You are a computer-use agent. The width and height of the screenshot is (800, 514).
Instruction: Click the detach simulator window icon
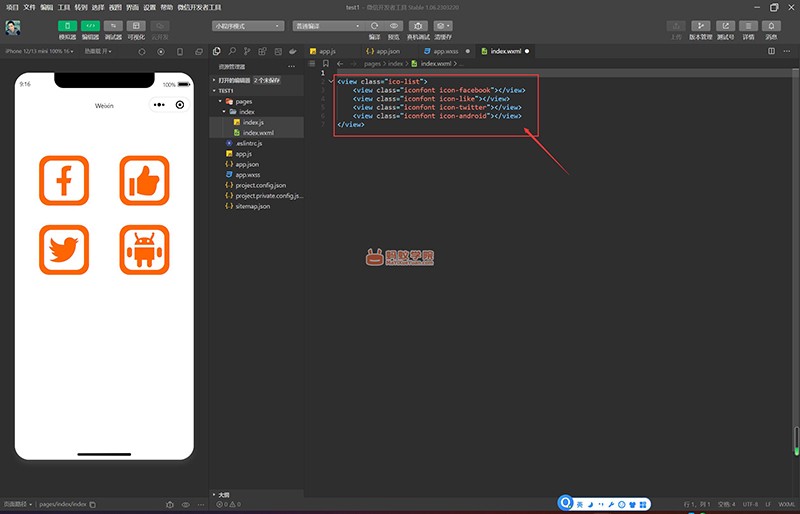click(199, 52)
